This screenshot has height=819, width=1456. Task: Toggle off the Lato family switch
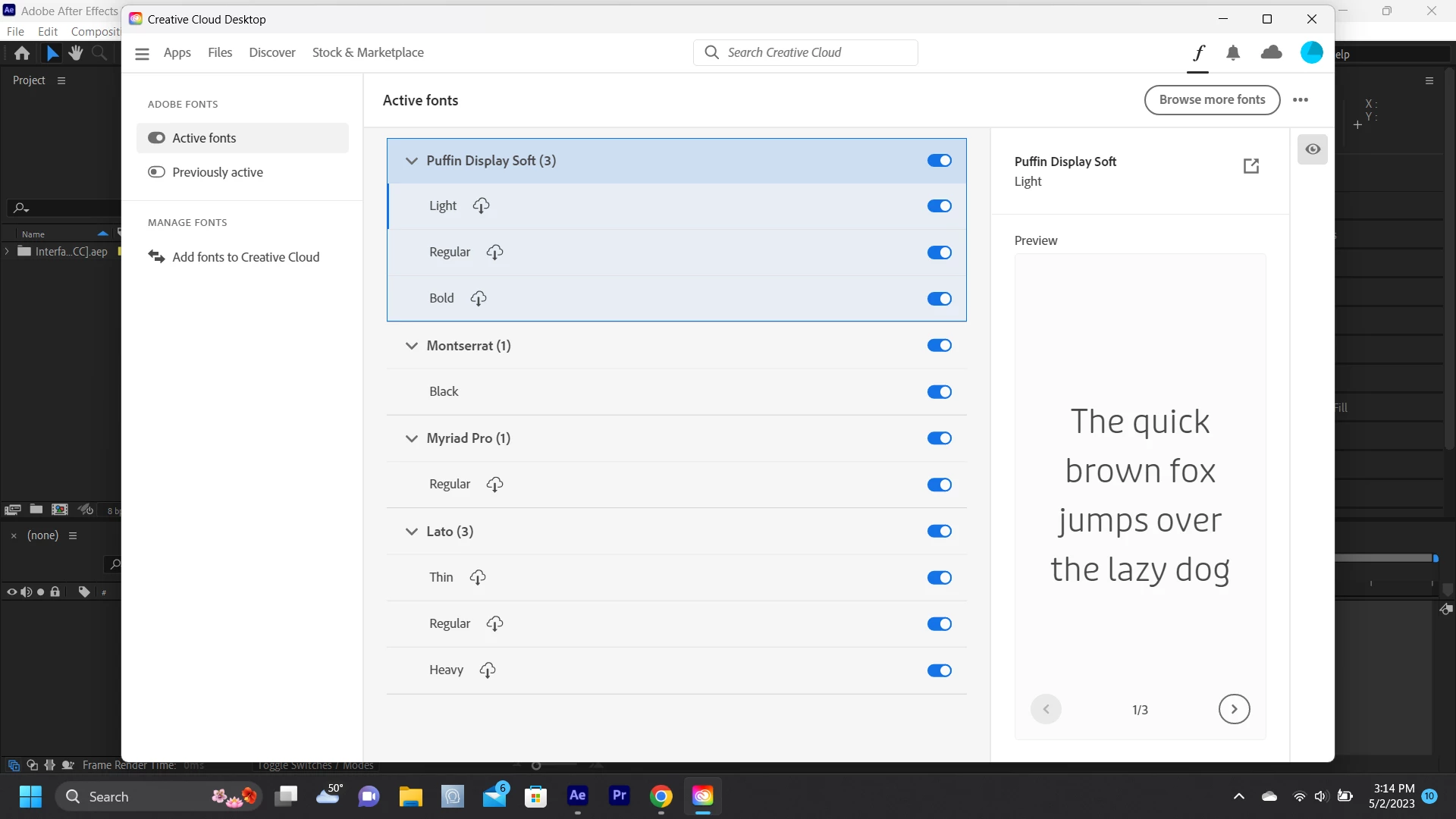point(939,532)
